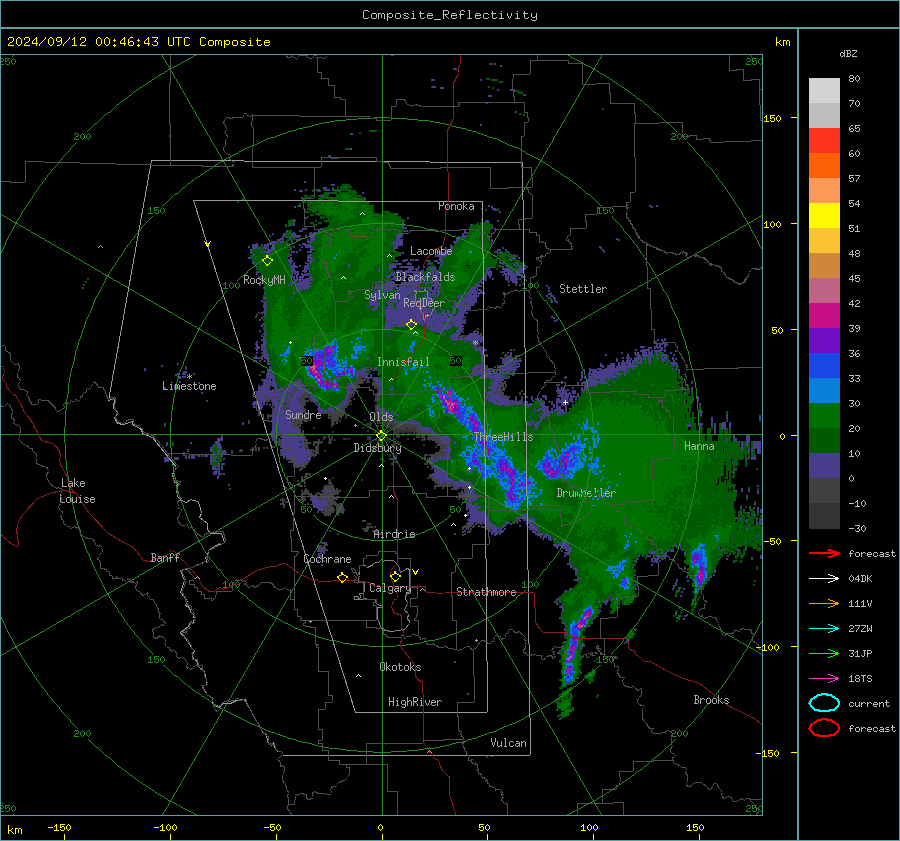Image resolution: width=900 pixels, height=841 pixels.
Task: Click the Brooks city label
Action: tap(711, 700)
